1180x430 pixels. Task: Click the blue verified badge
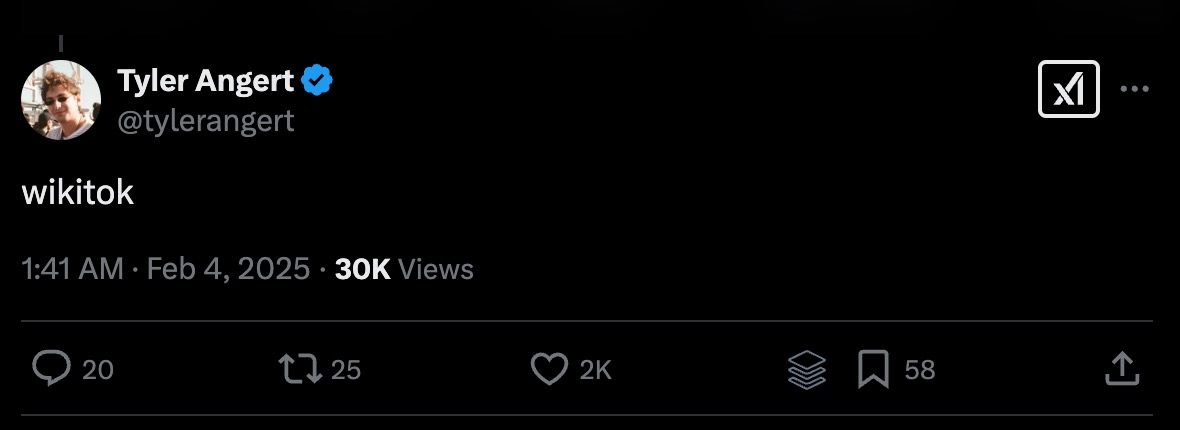pyautogui.click(x=317, y=81)
